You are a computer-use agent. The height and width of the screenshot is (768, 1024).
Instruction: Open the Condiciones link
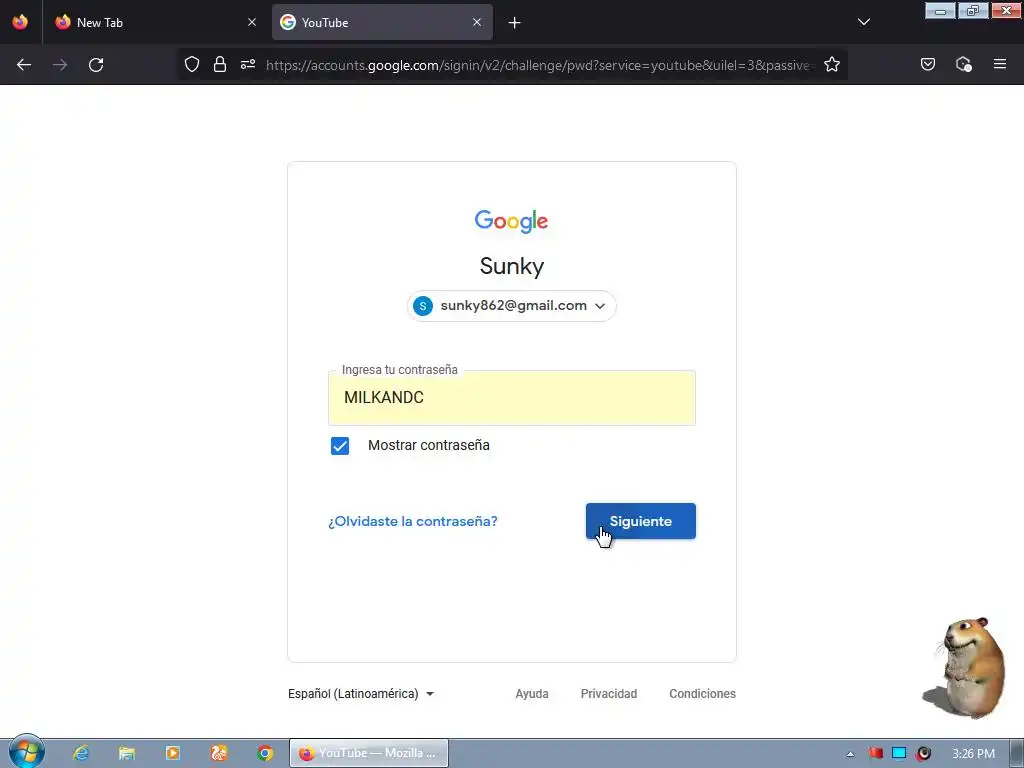point(702,694)
